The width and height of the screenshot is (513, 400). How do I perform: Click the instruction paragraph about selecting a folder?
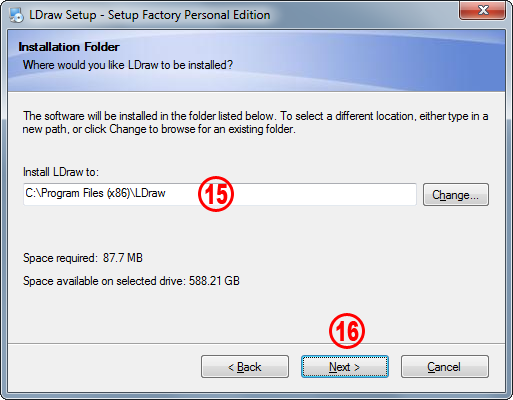click(255, 122)
